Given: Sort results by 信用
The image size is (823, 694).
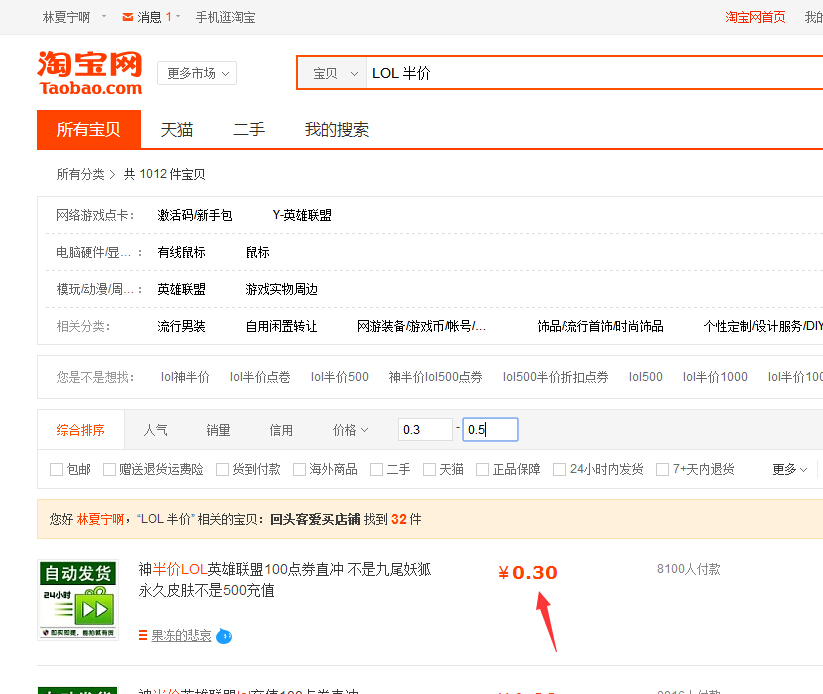Looking at the screenshot, I should pyautogui.click(x=281, y=430).
